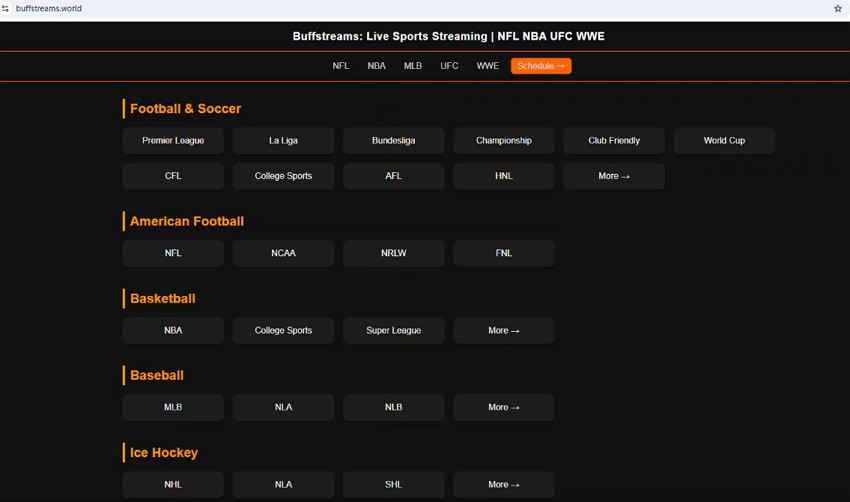Show More Basketball leagues
This screenshot has height=502, width=850.
pos(504,330)
